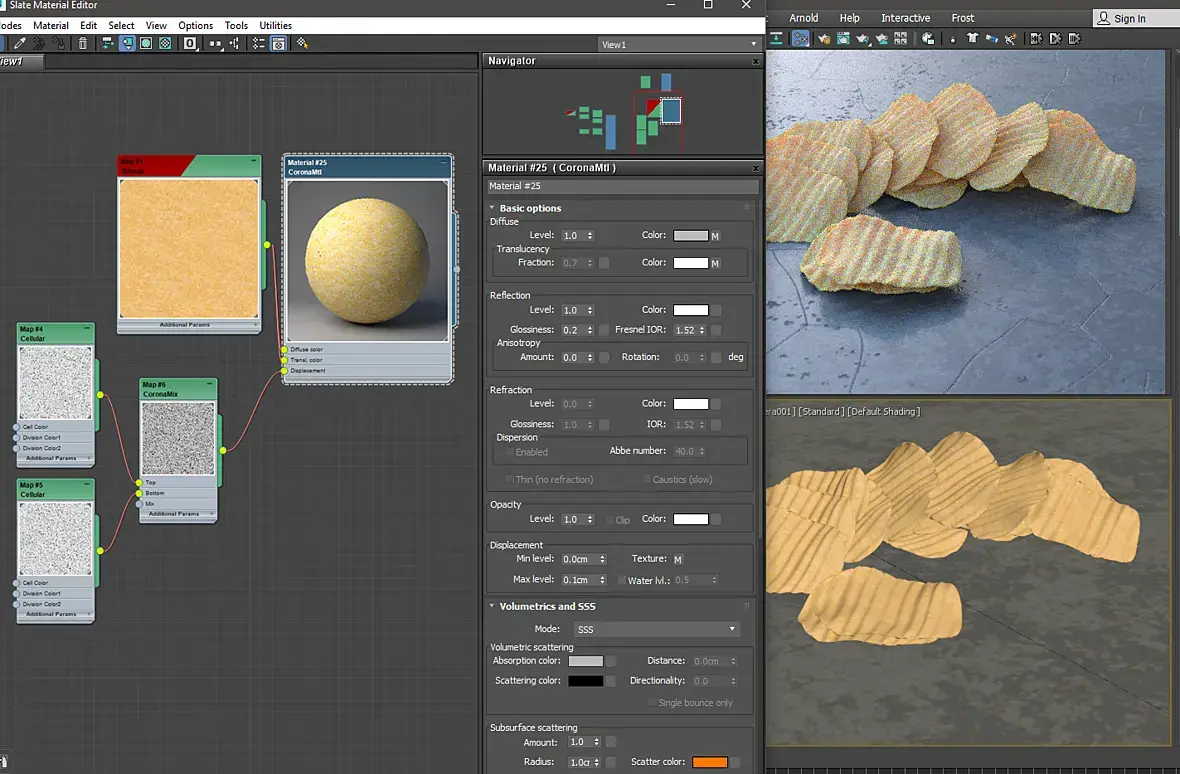Toggle Slate Material Editor icon in main toolbar

(x=801, y=38)
